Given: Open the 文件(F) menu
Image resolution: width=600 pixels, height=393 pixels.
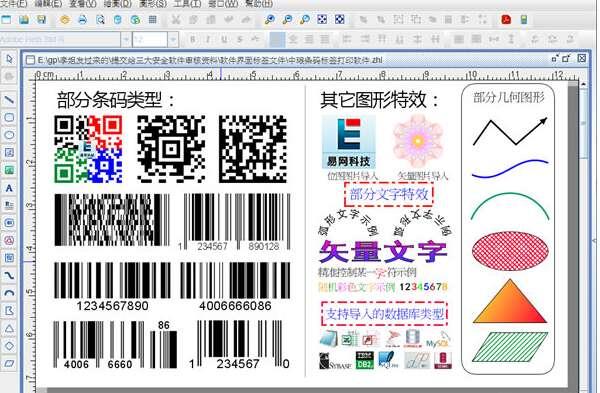Looking at the screenshot, I should (14, 3).
